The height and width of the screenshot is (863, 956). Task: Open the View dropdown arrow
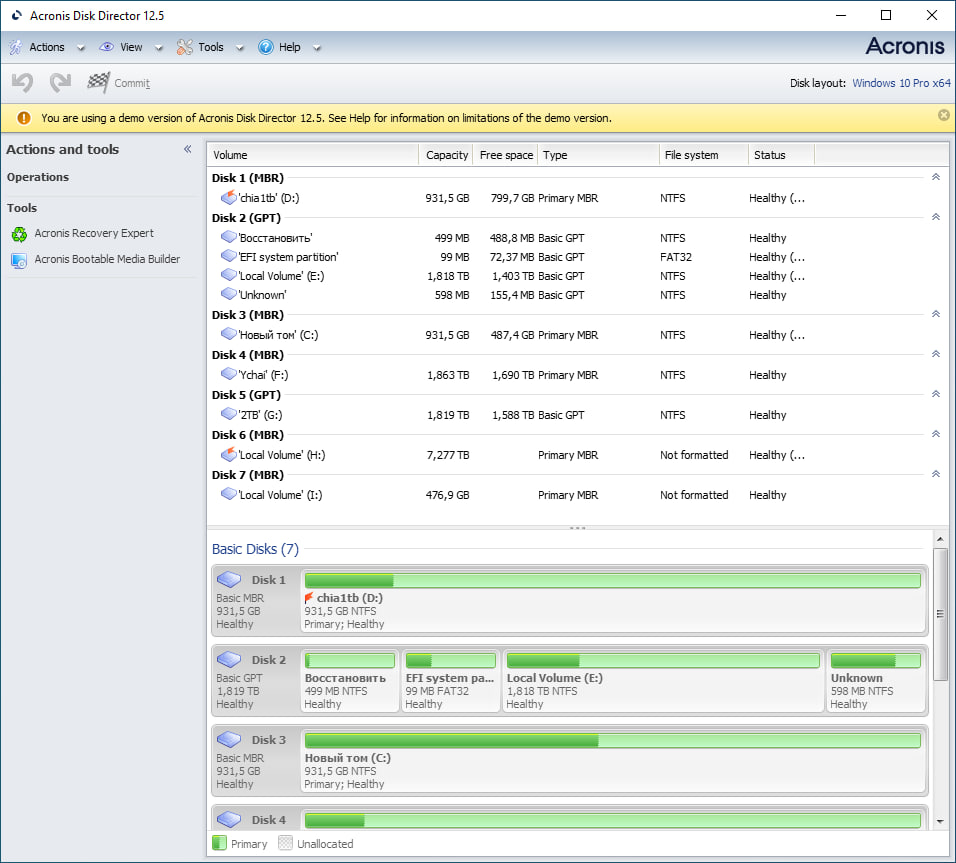[x=159, y=48]
